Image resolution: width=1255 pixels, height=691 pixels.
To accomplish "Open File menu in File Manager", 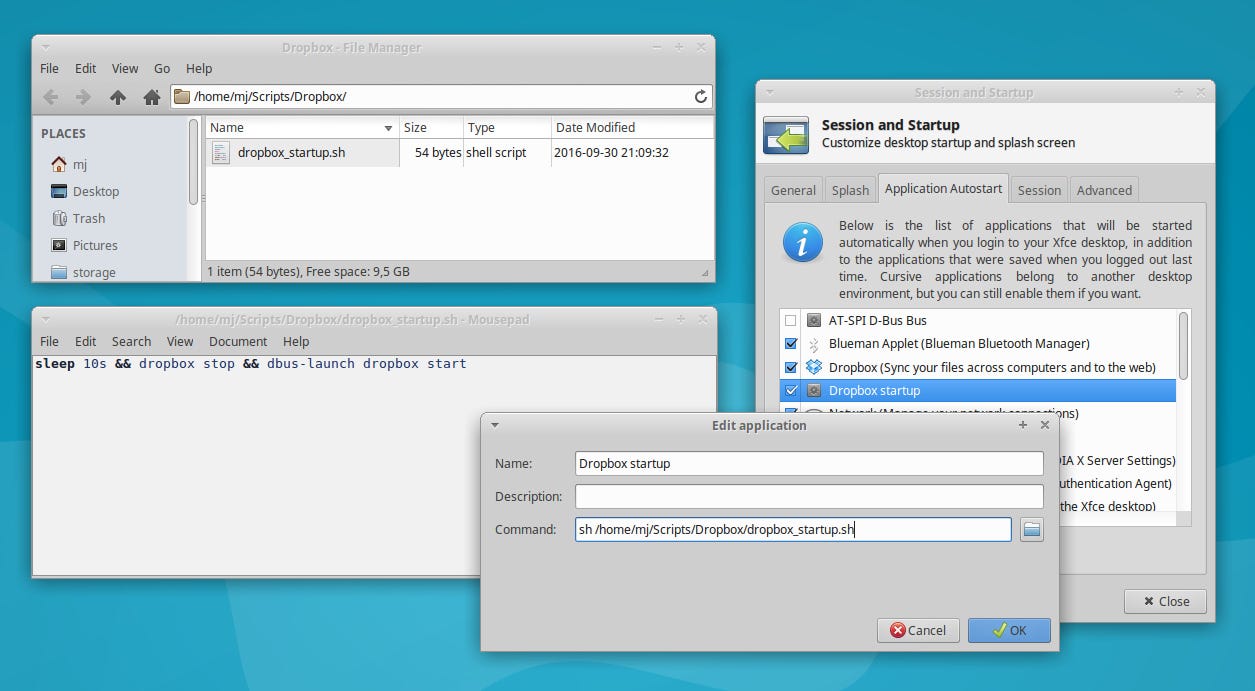I will 49,68.
